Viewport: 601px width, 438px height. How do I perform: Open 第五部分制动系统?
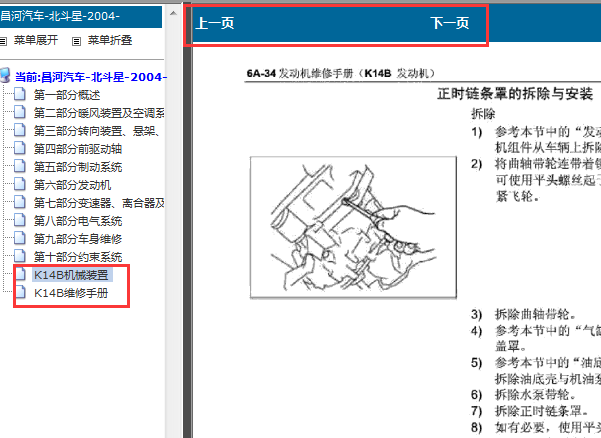tap(78, 167)
